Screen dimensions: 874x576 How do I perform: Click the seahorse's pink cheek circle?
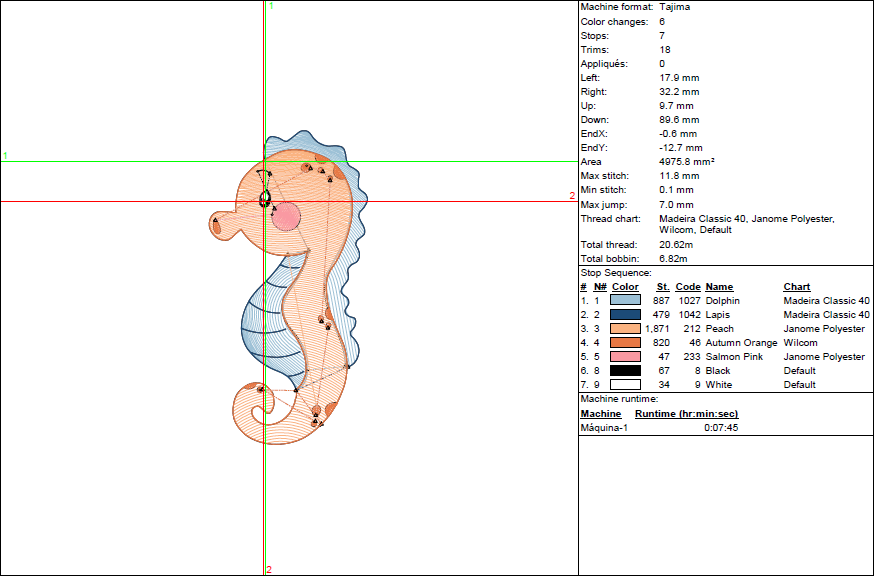tap(286, 216)
